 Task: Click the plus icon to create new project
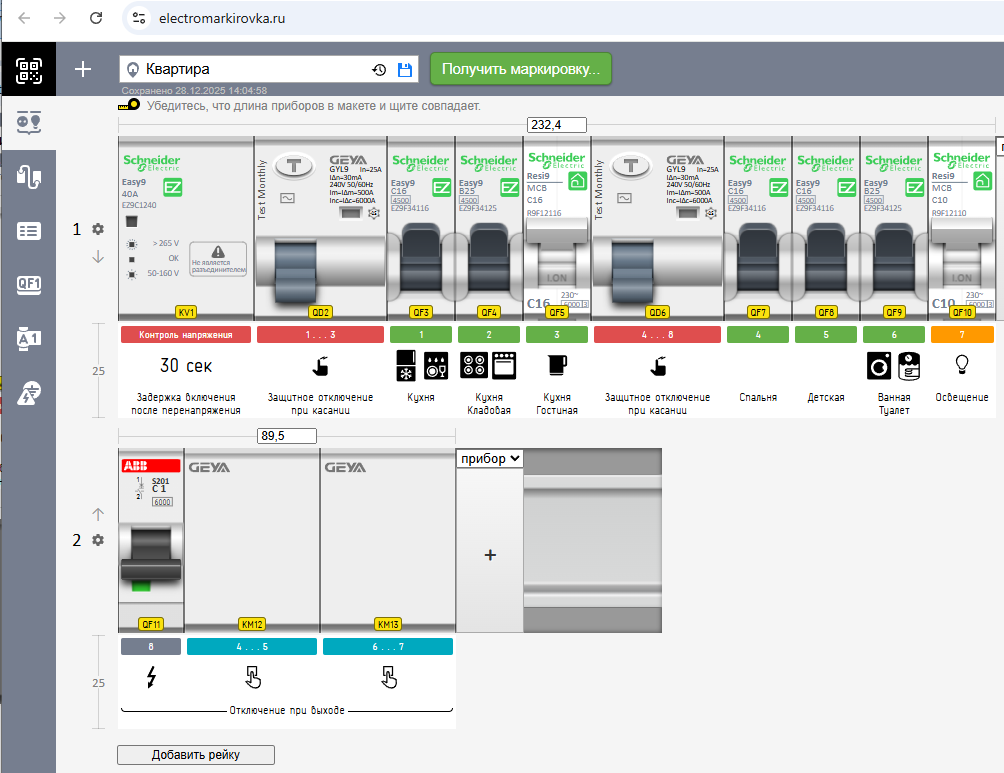pos(83,69)
